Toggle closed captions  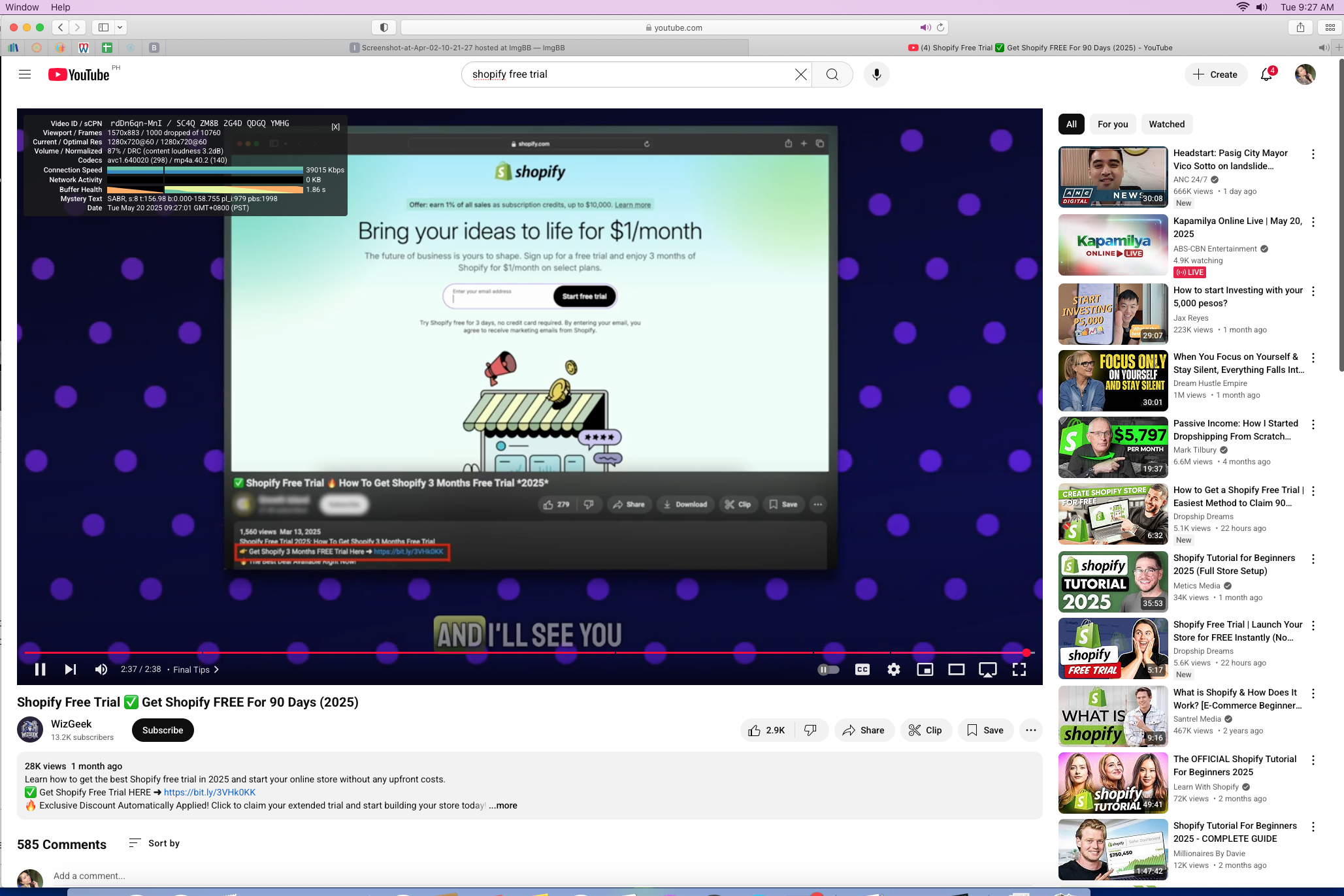point(862,669)
